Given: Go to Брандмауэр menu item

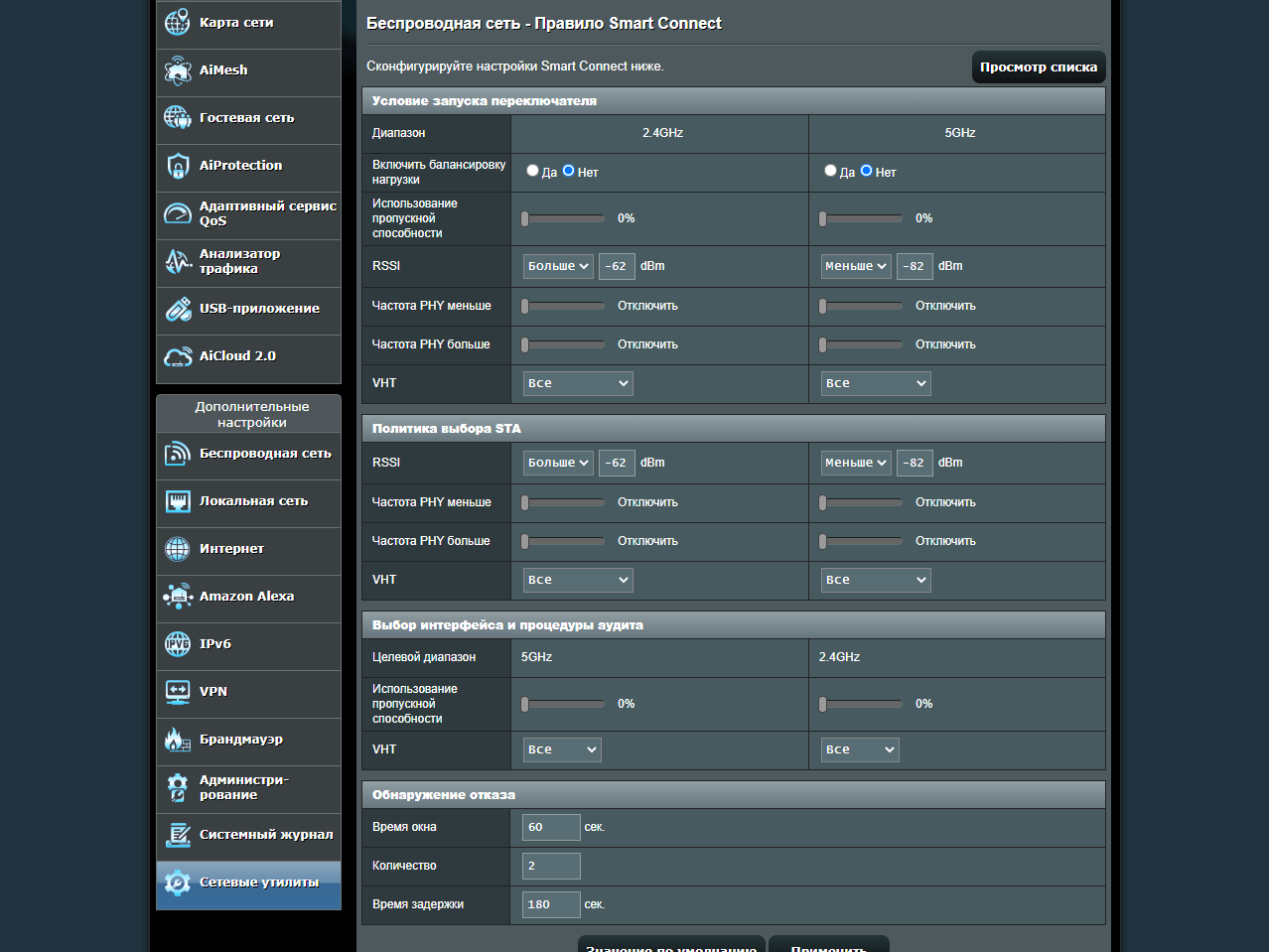Looking at the screenshot, I should [248, 740].
